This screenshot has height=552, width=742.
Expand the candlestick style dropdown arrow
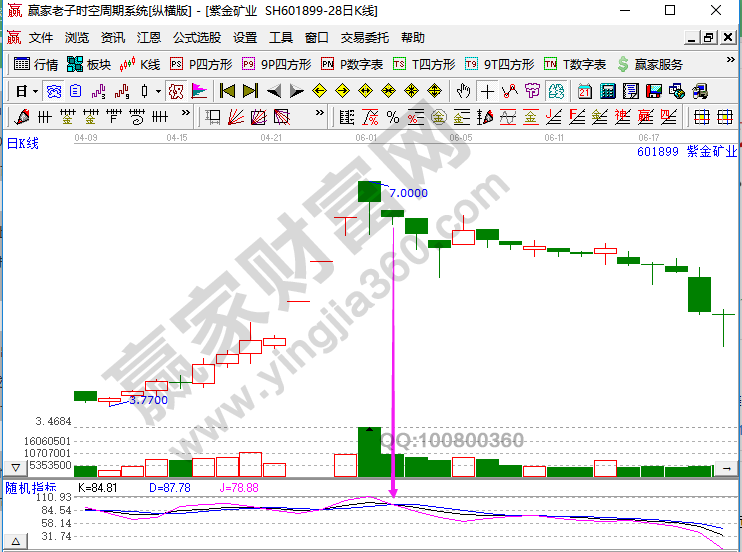(x=158, y=91)
